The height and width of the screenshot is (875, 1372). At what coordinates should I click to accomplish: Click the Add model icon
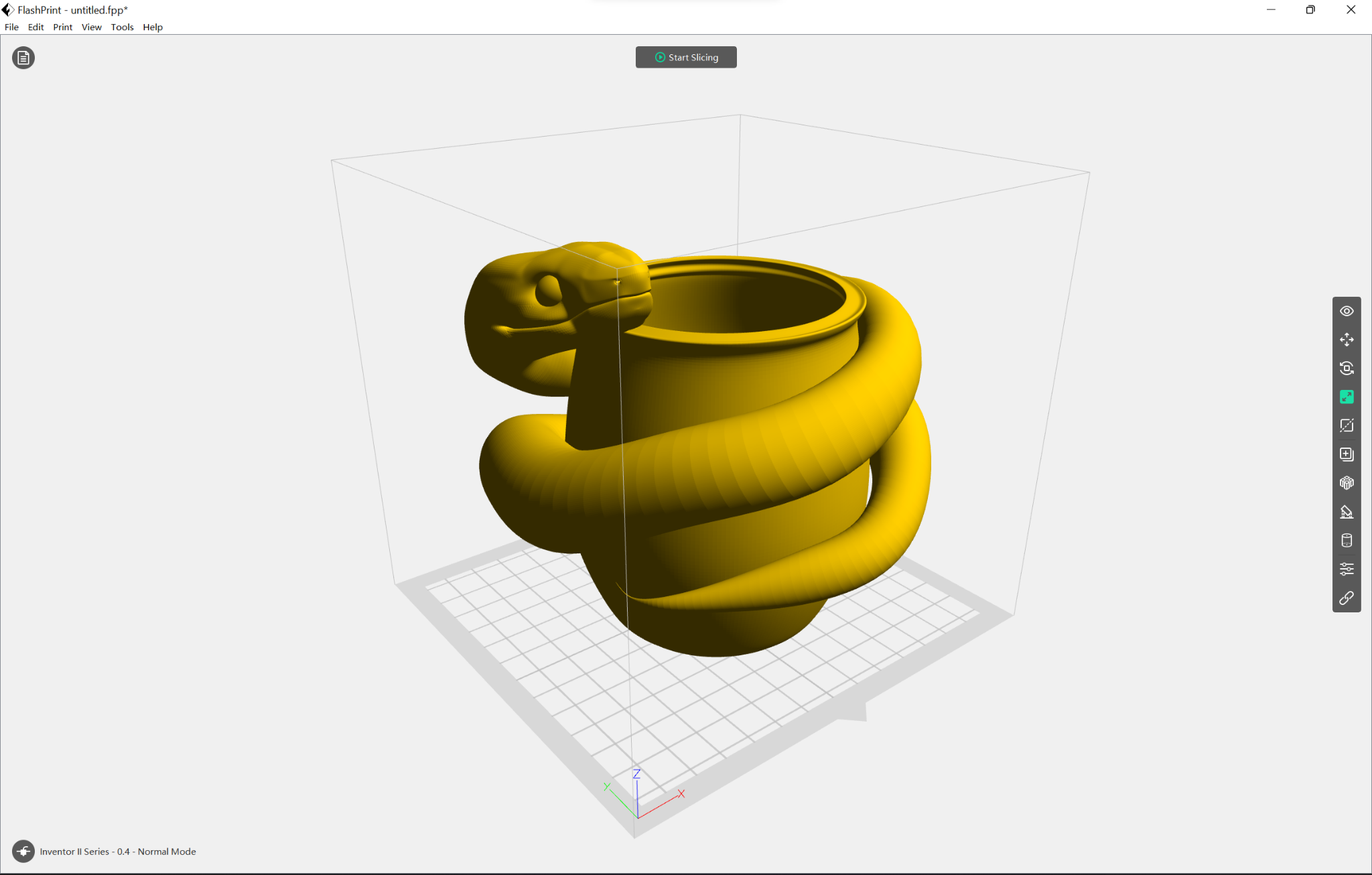coord(1347,454)
